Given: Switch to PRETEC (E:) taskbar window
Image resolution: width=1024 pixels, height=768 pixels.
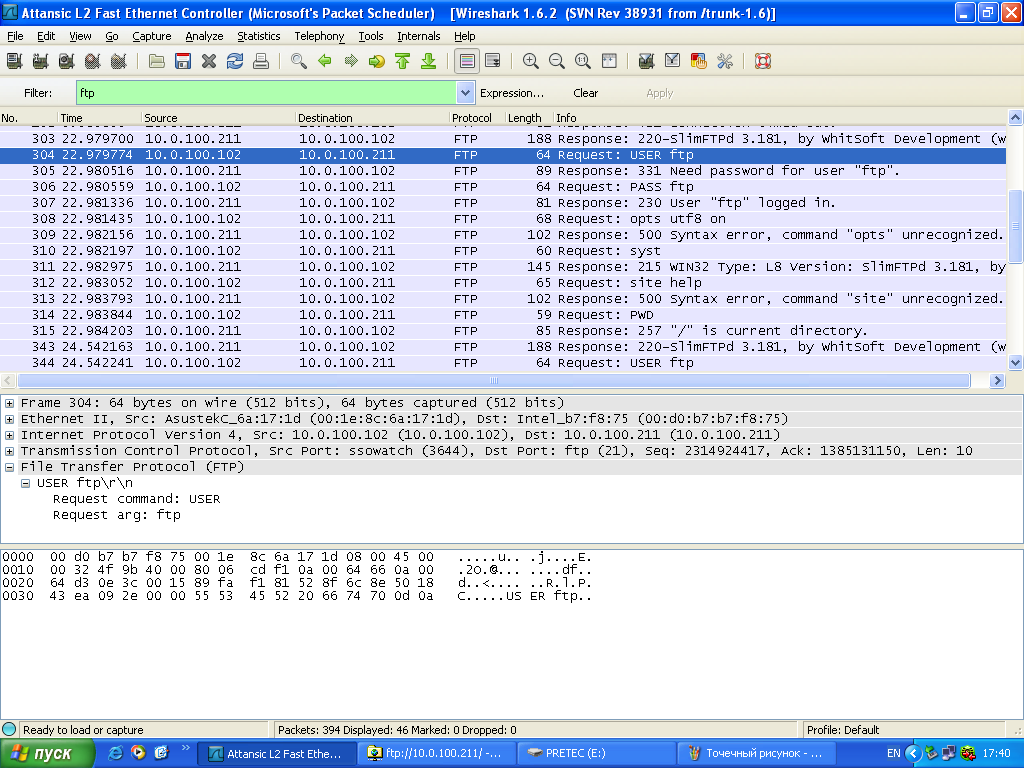Looking at the screenshot, I should 596,753.
